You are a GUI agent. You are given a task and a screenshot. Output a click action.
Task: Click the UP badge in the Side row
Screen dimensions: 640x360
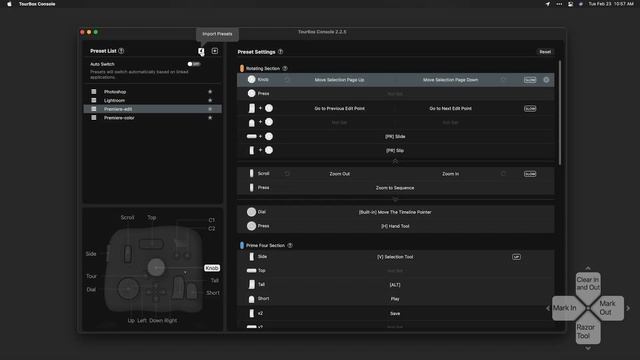pos(516,257)
